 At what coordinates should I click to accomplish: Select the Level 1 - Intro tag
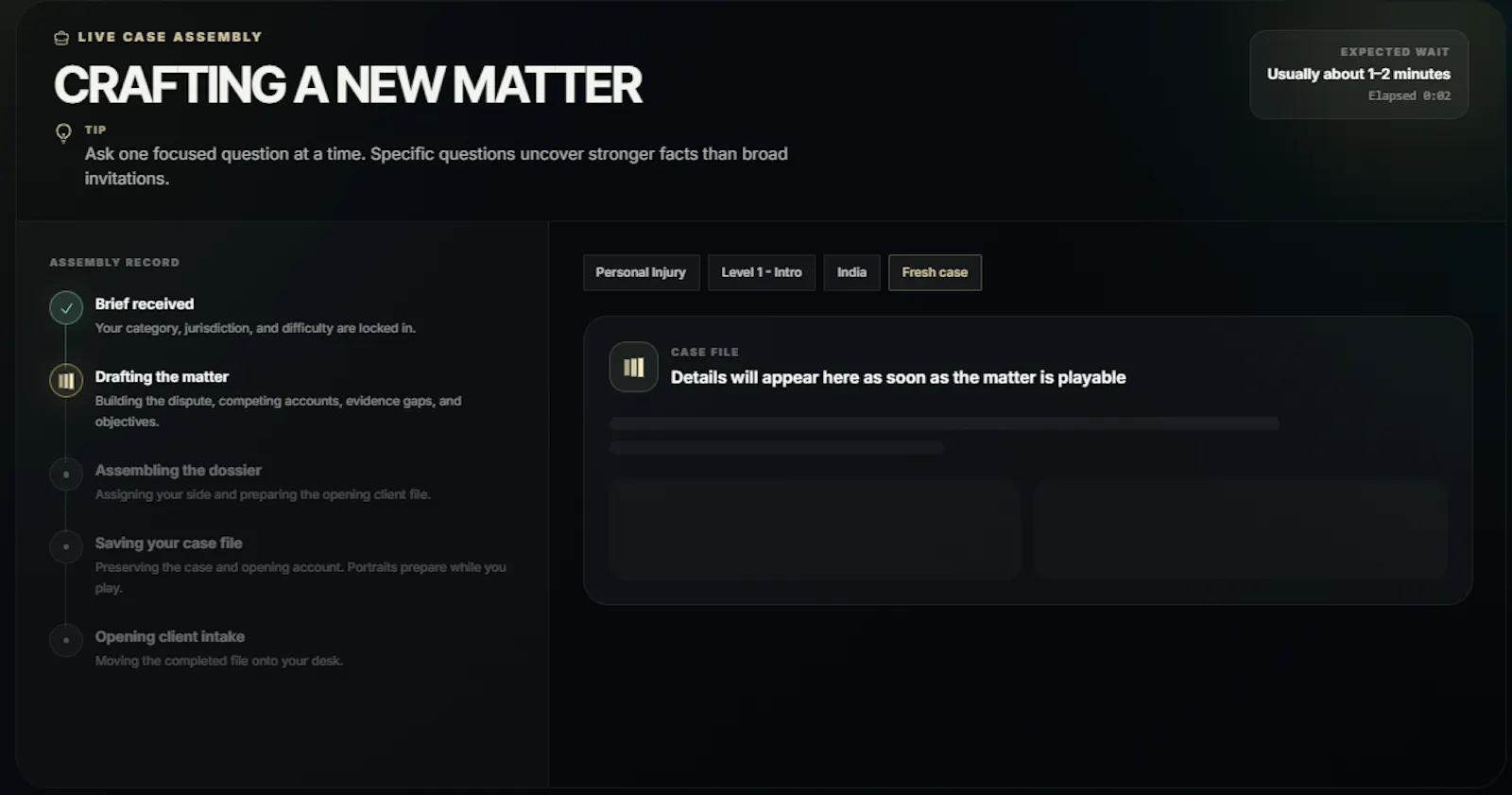click(x=762, y=272)
